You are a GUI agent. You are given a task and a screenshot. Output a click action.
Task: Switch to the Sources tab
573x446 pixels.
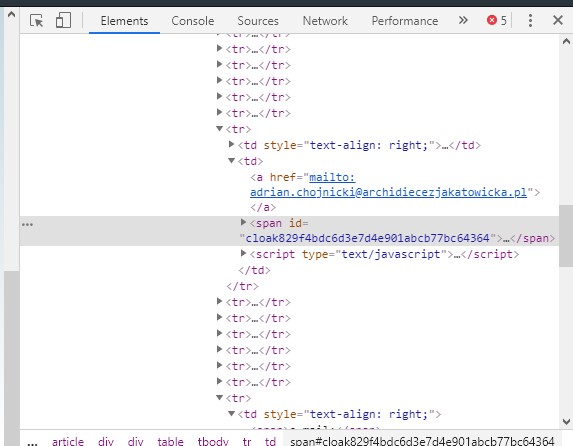[x=258, y=21]
